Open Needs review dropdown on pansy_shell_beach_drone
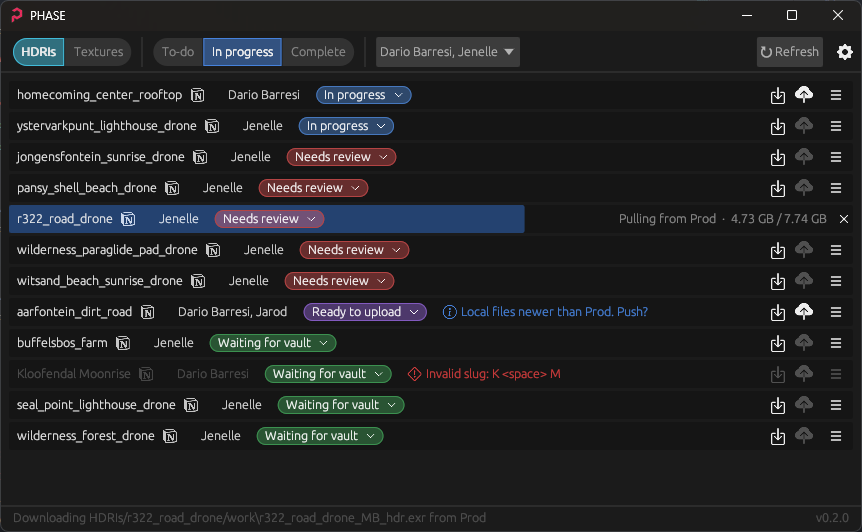This screenshot has height=532, width=862. click(x=313, y=188)
